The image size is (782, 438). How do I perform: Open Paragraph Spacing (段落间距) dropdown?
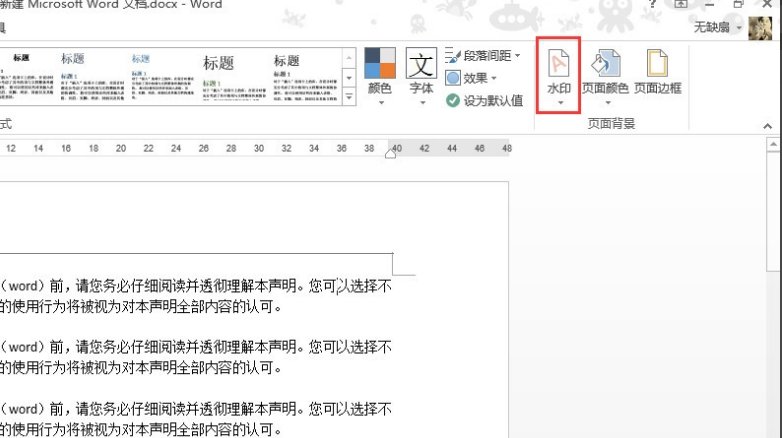482,55
